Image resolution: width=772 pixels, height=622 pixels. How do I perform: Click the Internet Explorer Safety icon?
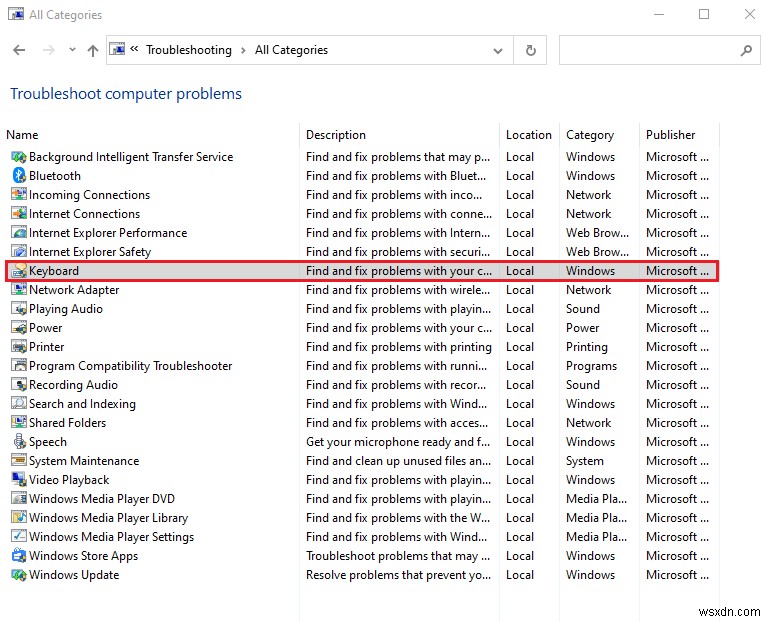19,252
